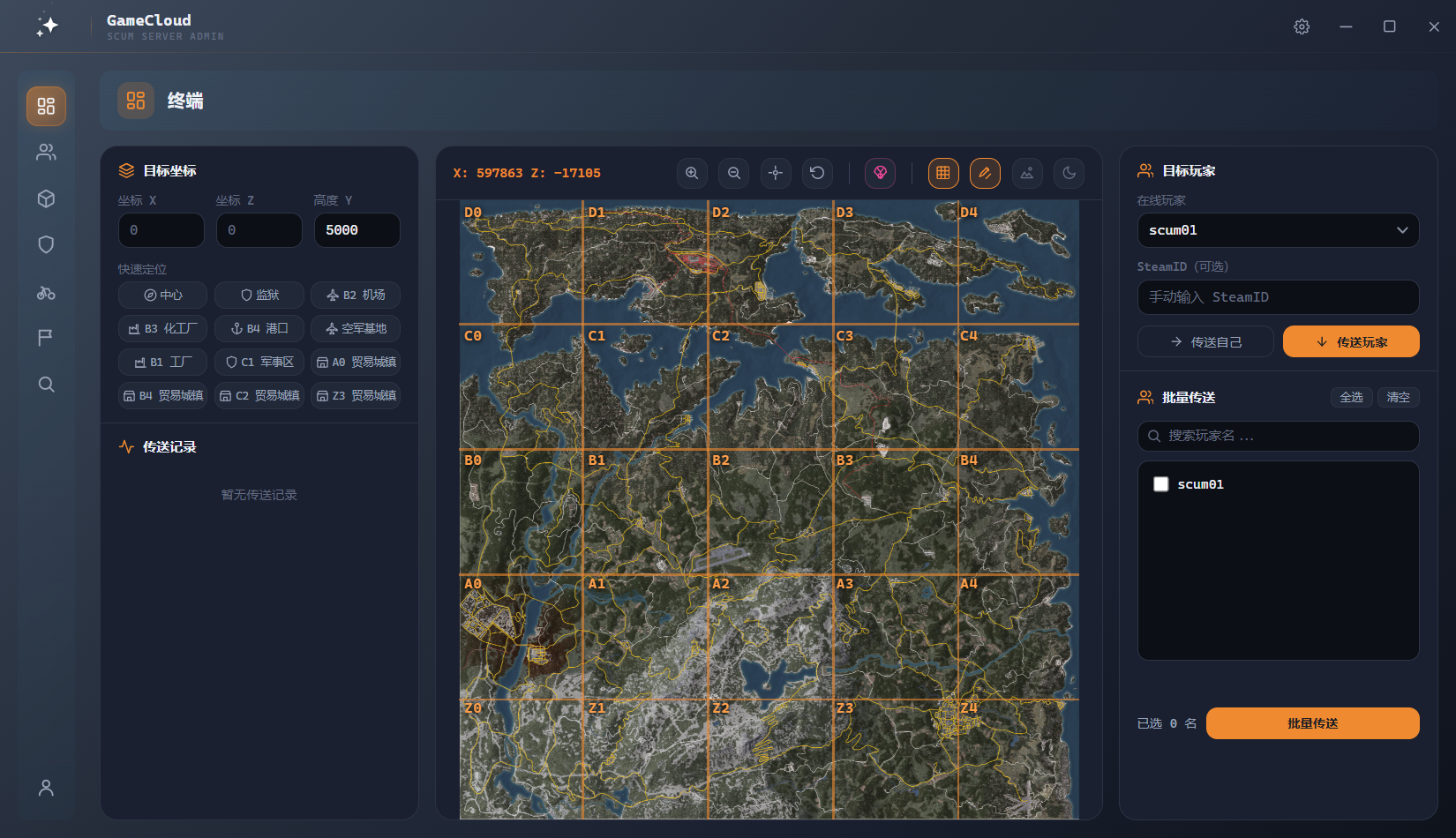Open the shield sidebar section
The height and width of the screenshot is (838, 1456).
46,244
